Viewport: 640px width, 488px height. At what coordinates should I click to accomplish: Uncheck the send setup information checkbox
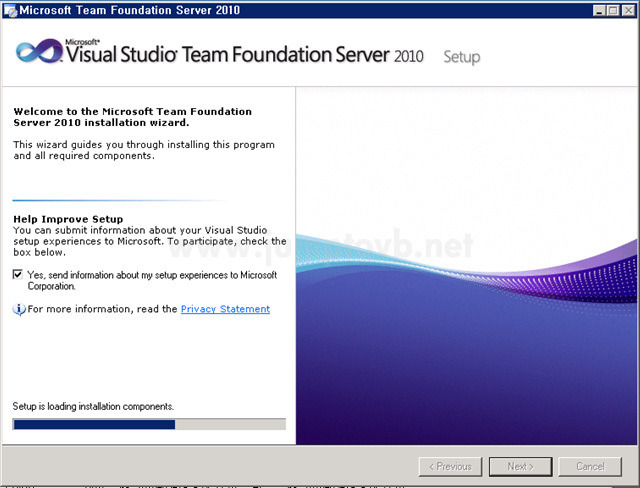tap(18, 274)
